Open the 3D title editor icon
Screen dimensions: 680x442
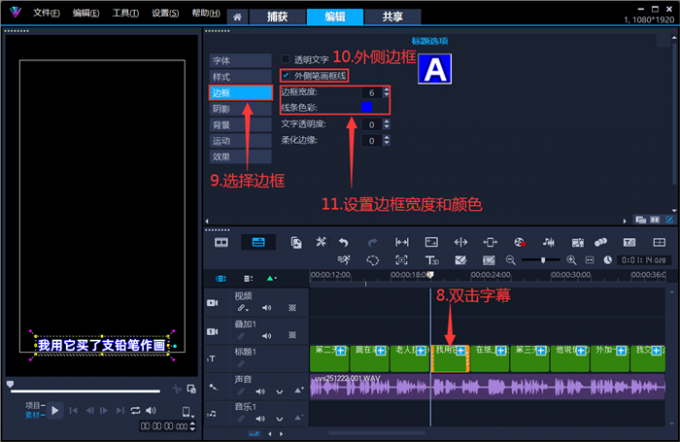[432, 260]
